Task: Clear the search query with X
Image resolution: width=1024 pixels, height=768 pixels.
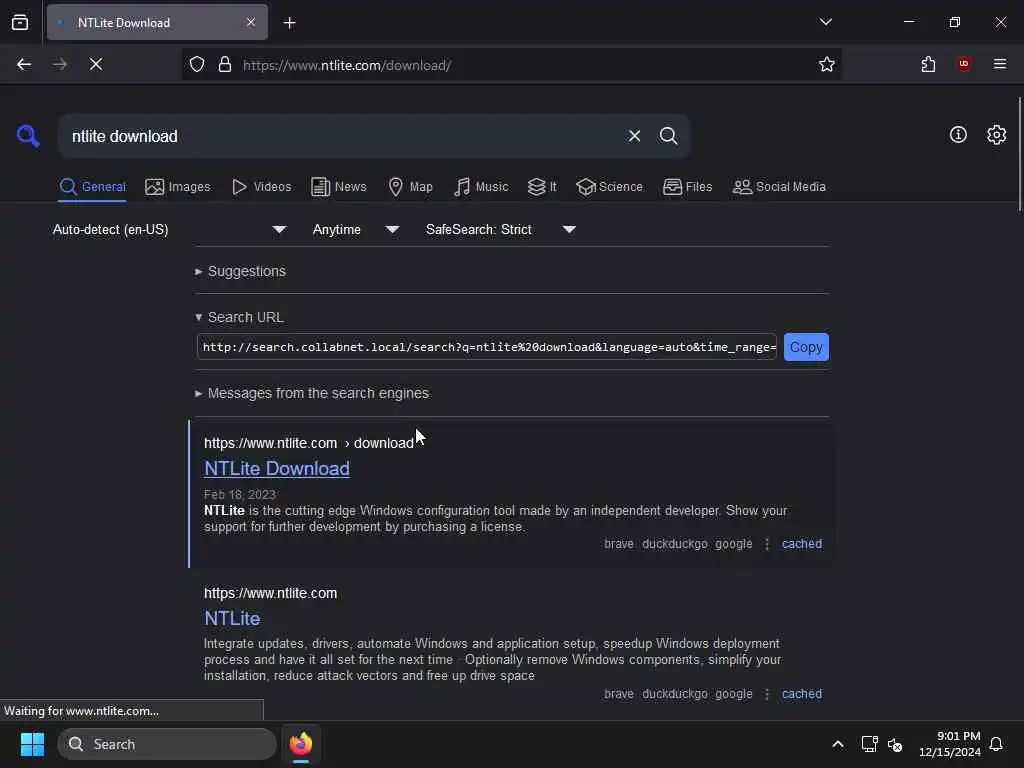Action: point(634,136)
